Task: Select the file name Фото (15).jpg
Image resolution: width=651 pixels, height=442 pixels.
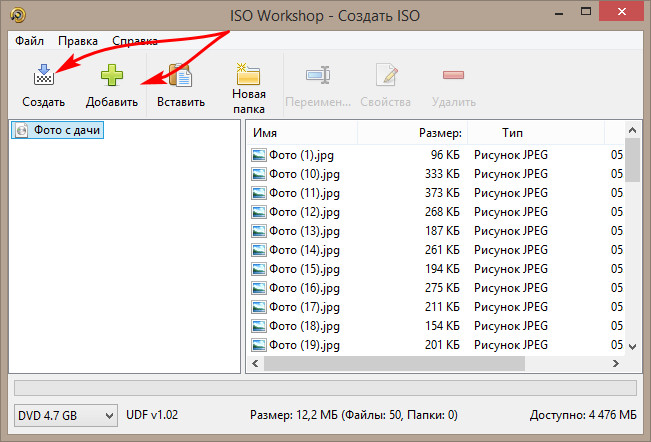Action: coord(304,269)
